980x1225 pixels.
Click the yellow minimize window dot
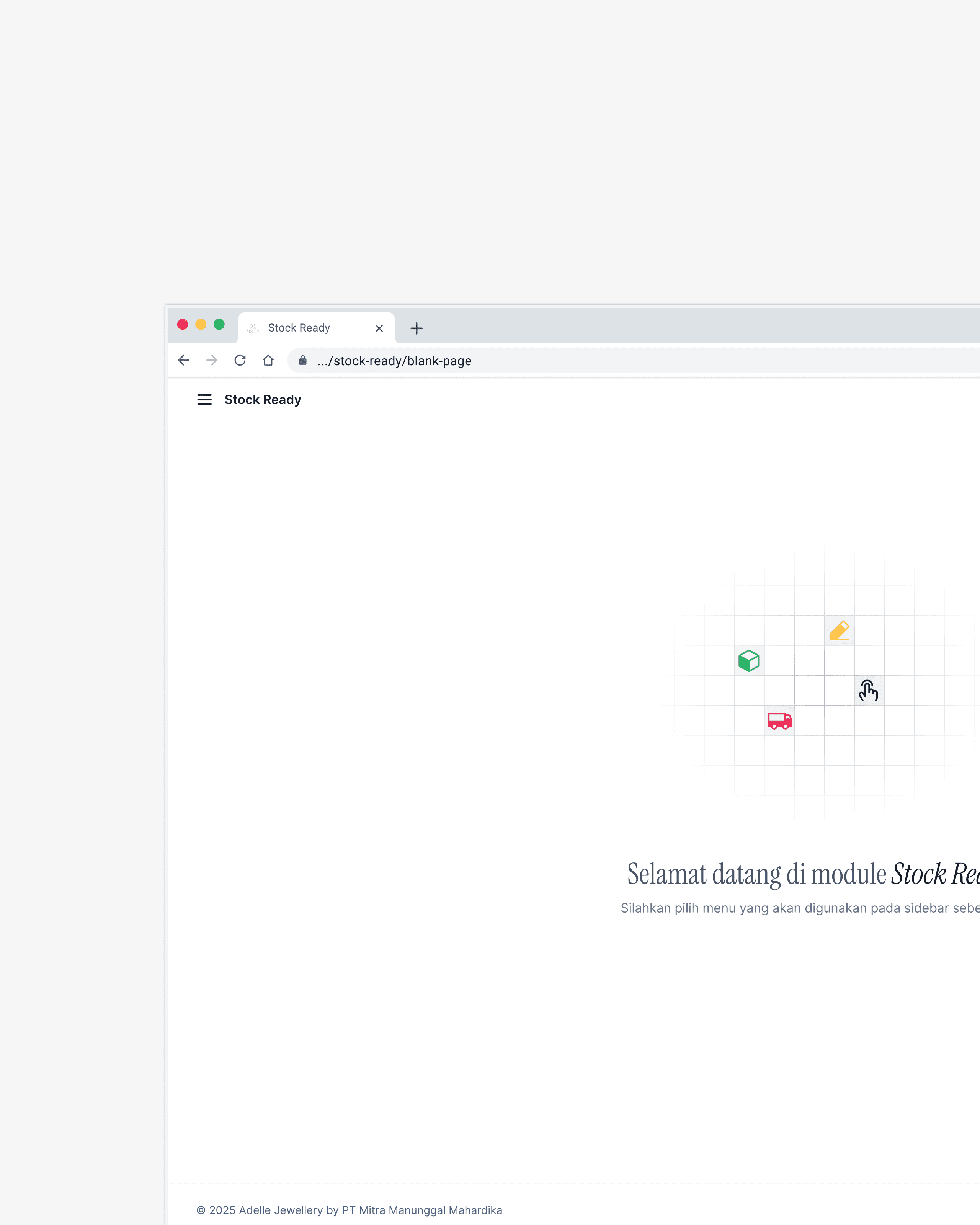201,324
